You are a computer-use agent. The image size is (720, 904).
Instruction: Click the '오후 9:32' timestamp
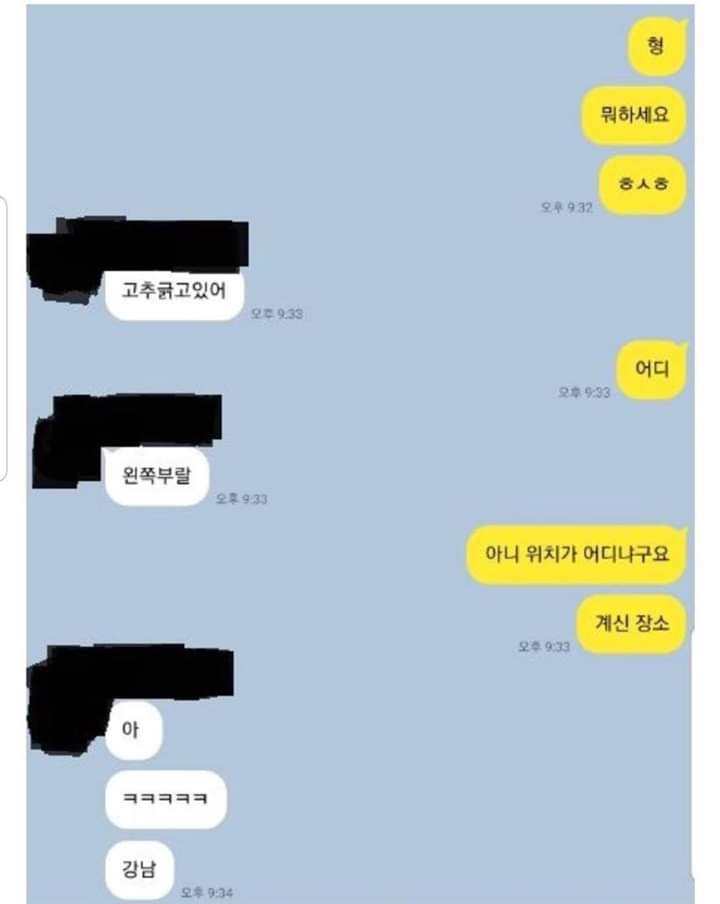pos(566,208)
